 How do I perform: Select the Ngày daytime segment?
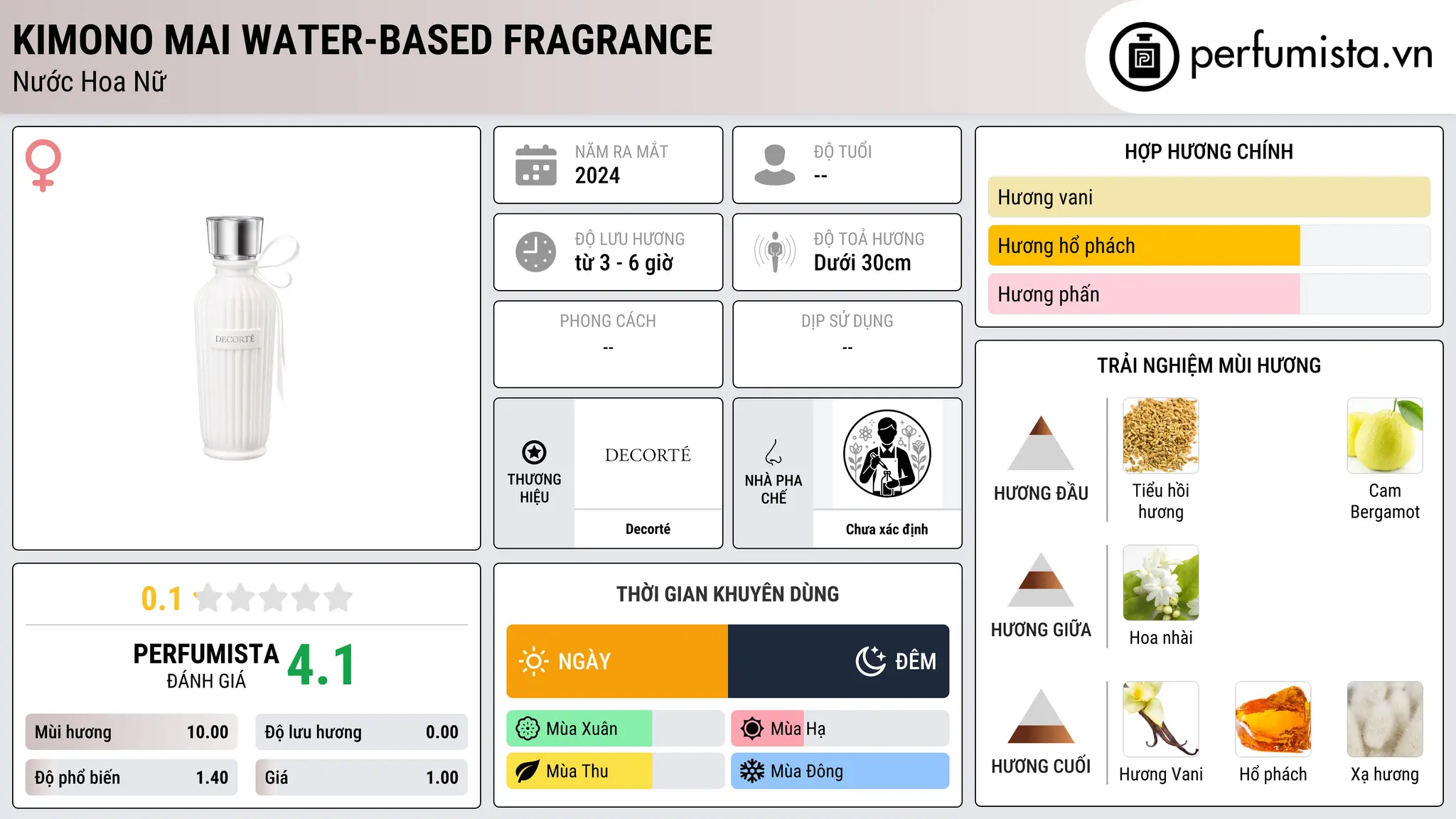617,661
